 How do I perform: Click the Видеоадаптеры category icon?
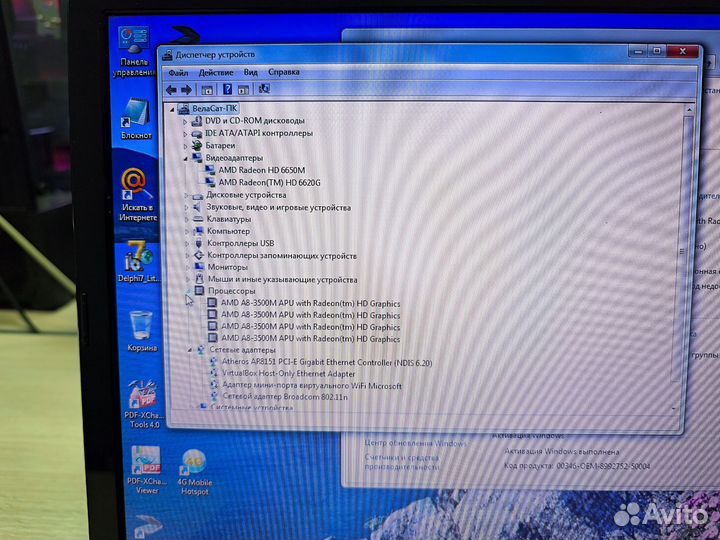[x=197, y=158]
